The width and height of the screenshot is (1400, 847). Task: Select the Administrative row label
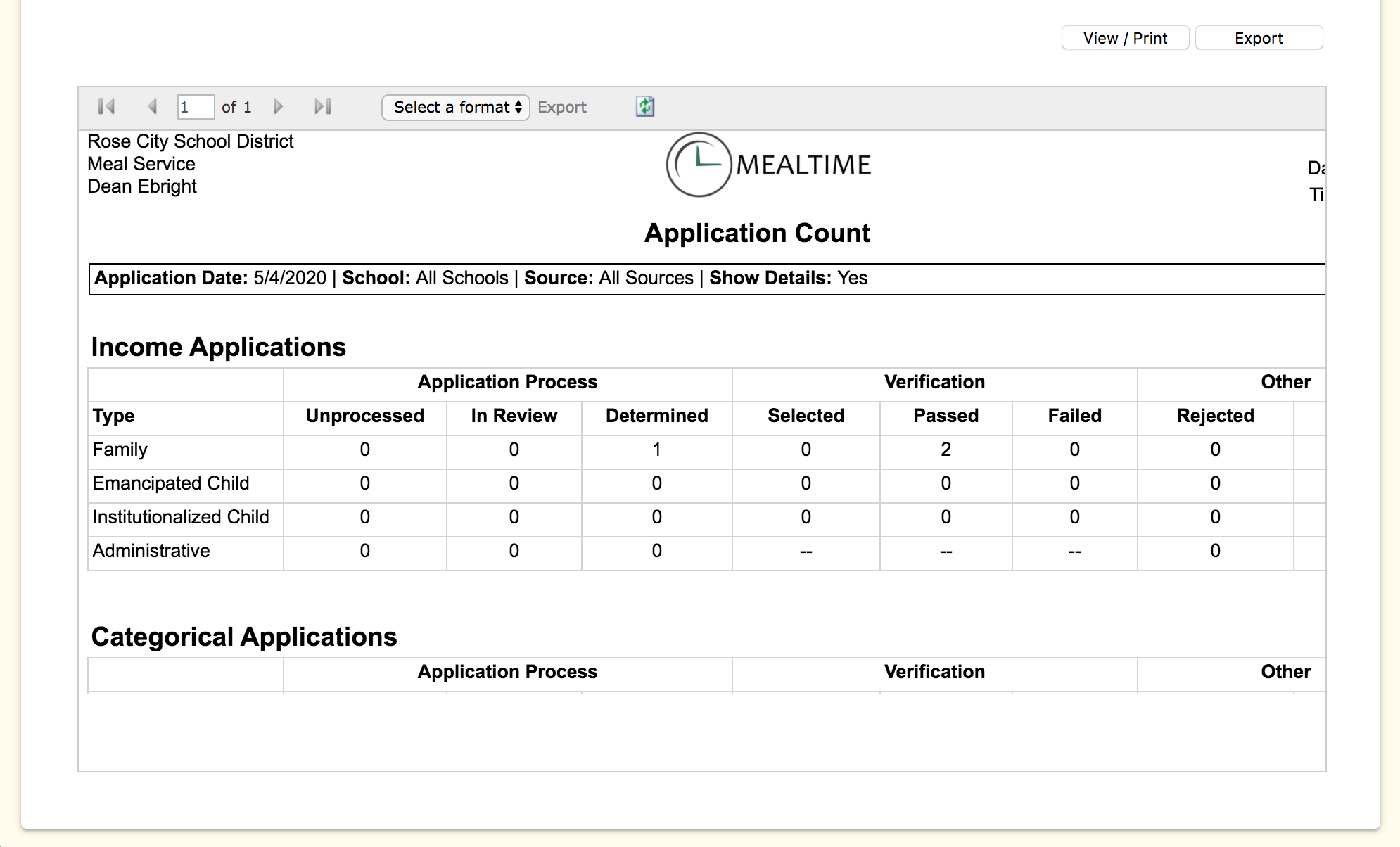pos(151,551)
